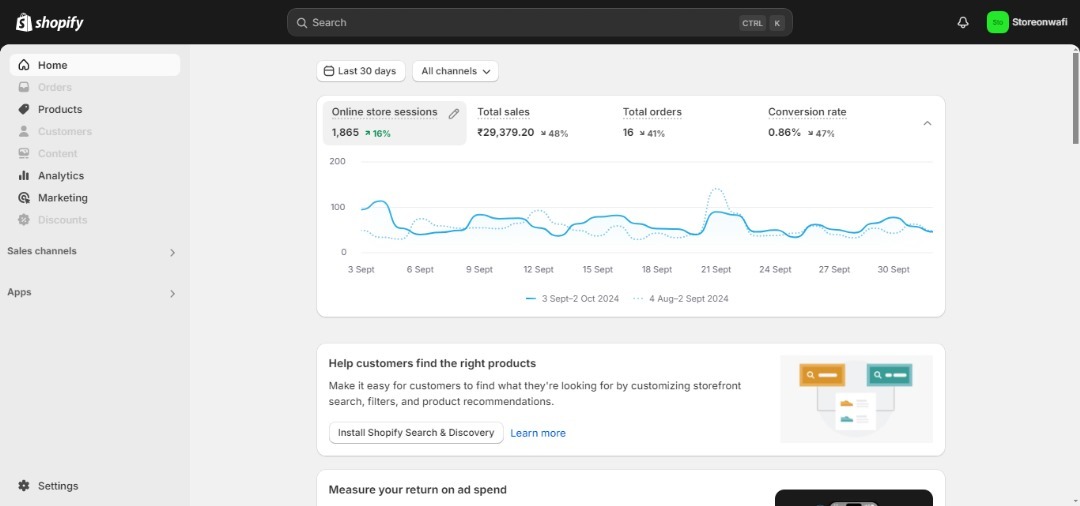Click Install Shopify Search & Discovery button
The width and height of the screenshot is (1080, 506).
(x=416, y=433)
